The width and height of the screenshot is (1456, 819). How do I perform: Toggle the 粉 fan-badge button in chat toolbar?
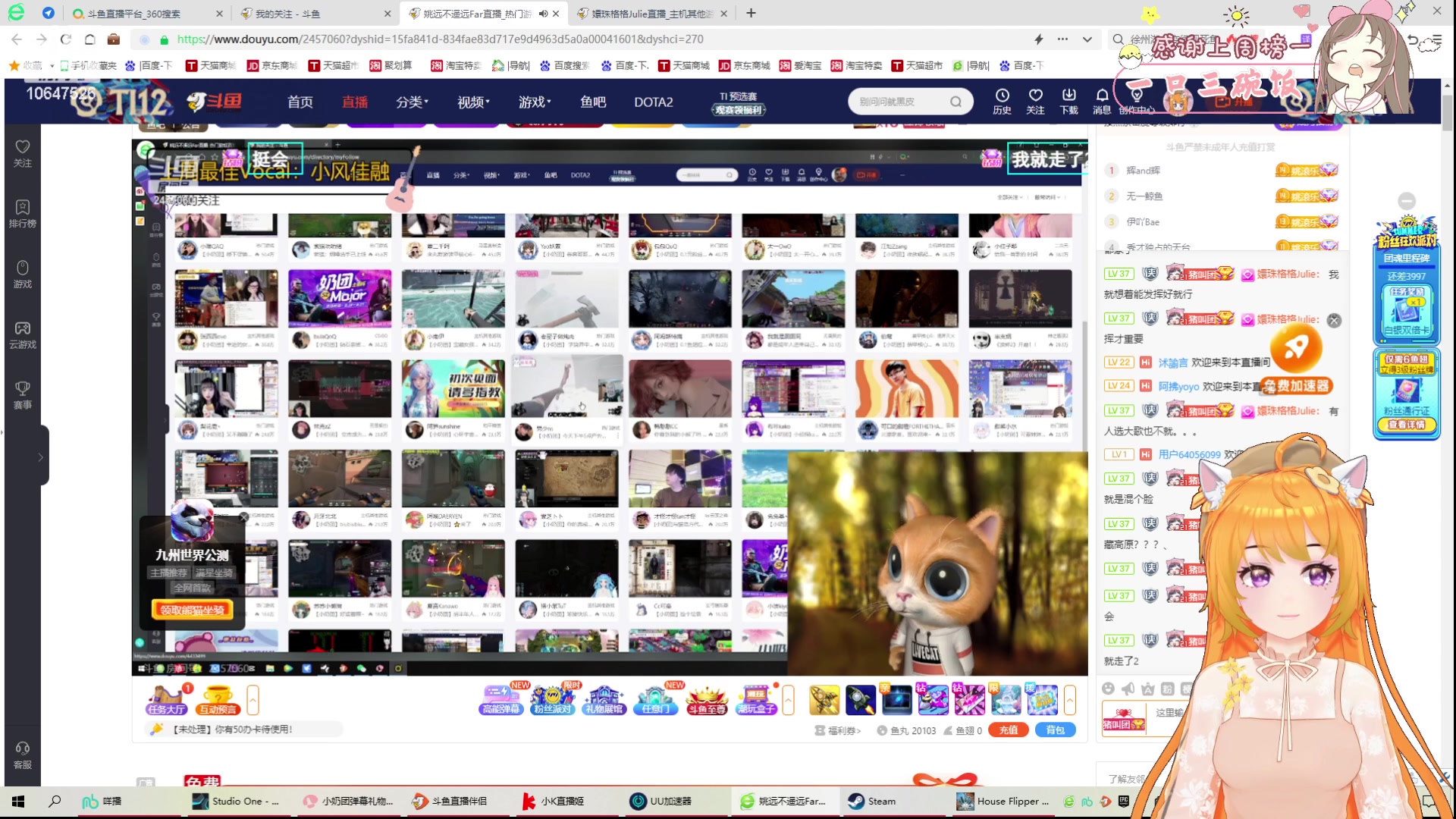tap(1168, 689)
